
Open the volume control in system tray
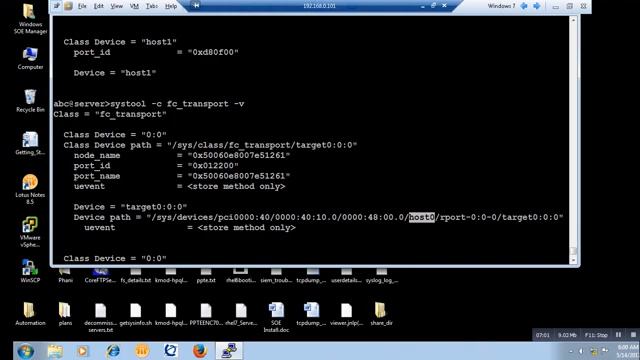pyautogui.click(x=581, y=351)
